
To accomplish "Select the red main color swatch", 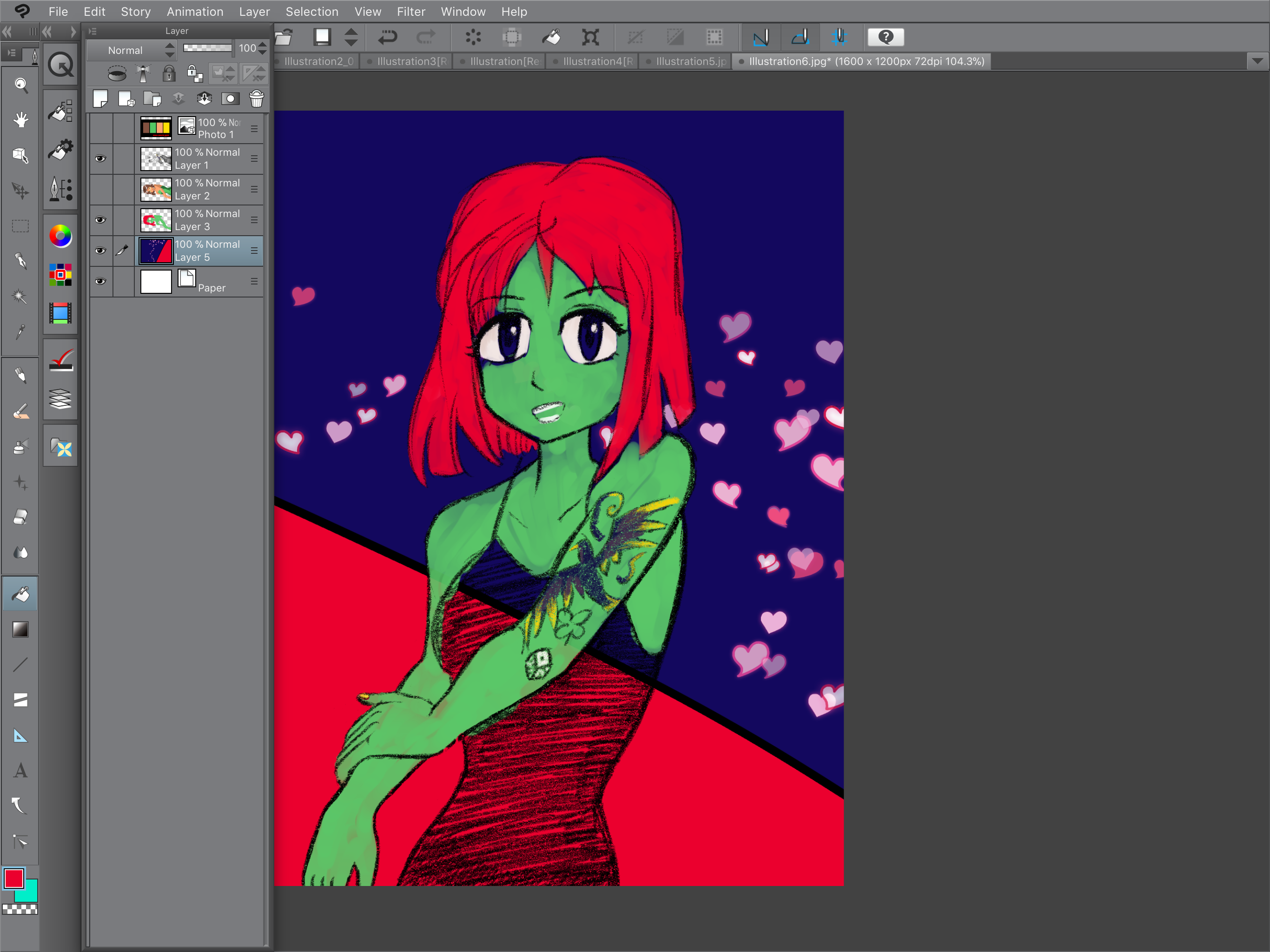I will tap(13, 878).
